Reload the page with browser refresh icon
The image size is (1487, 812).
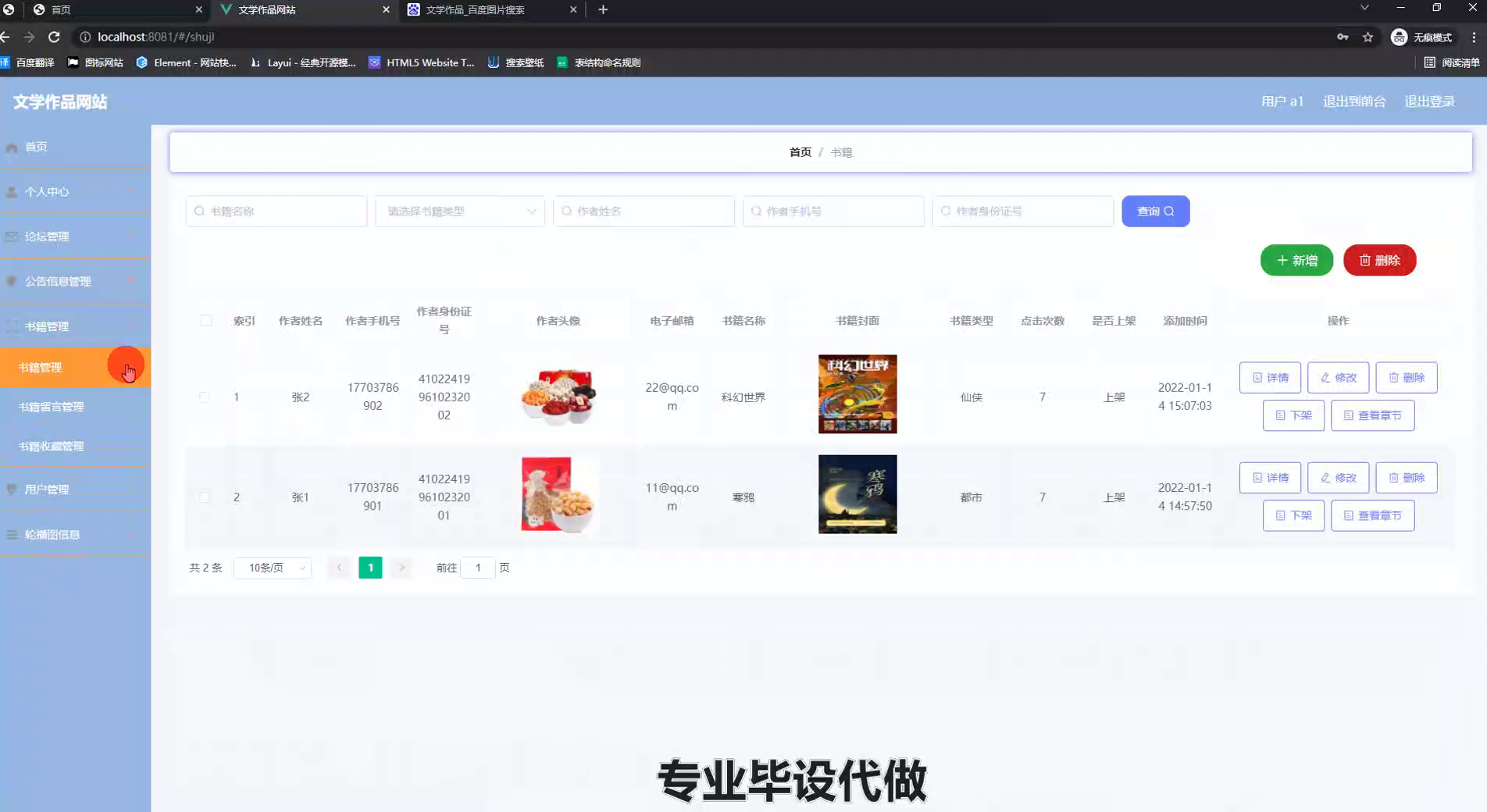point(54,37)
